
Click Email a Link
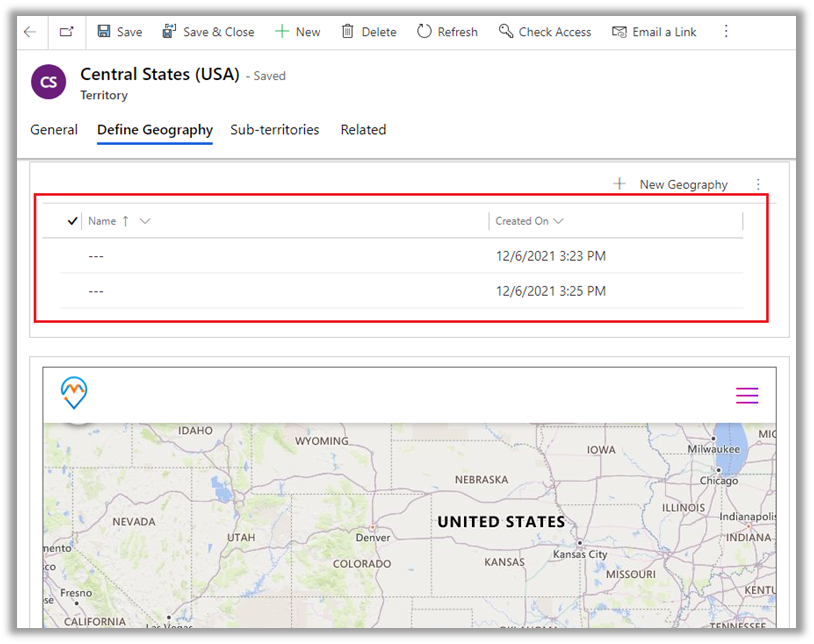(x=654, y=32)
